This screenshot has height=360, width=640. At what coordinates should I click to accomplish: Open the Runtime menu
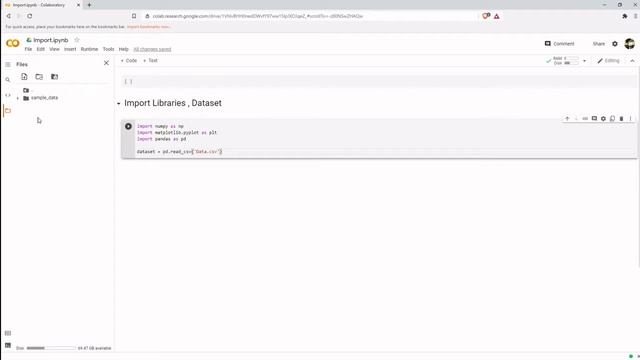(89, 49)
